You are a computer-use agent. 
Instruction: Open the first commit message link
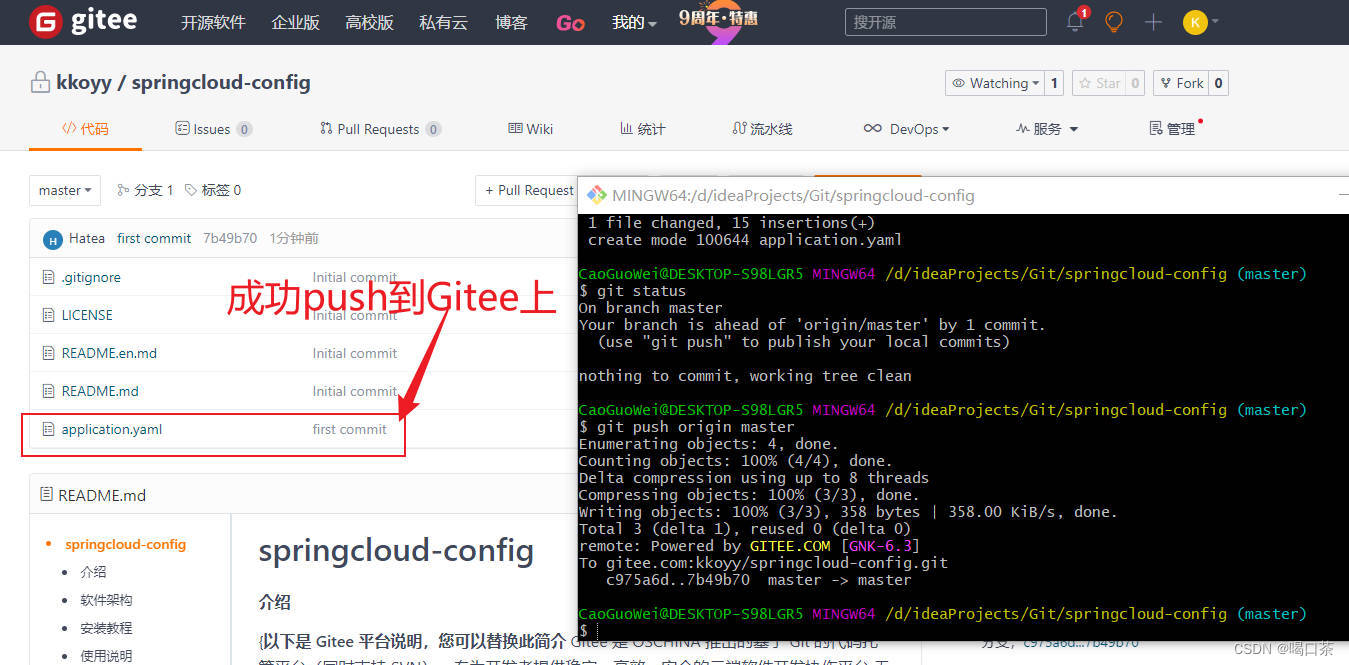pyautogui.click(x=154, y=238)
